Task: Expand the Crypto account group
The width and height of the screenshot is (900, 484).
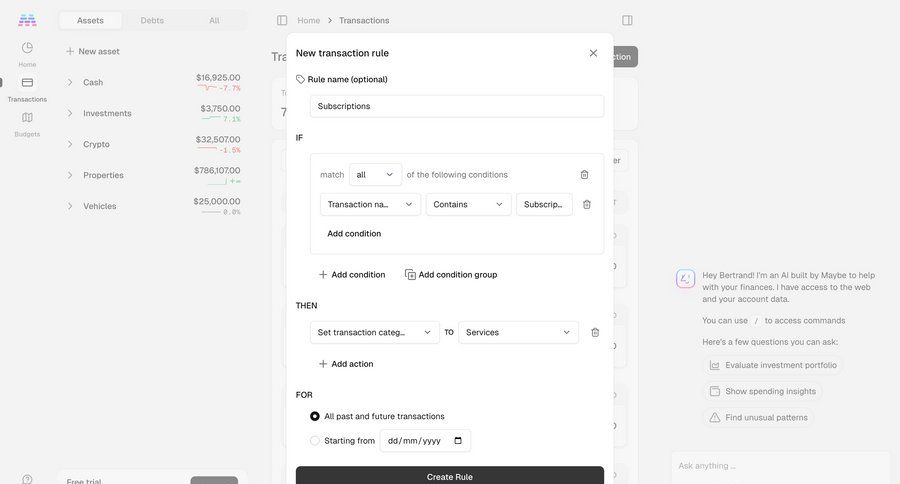Action: 70,144
